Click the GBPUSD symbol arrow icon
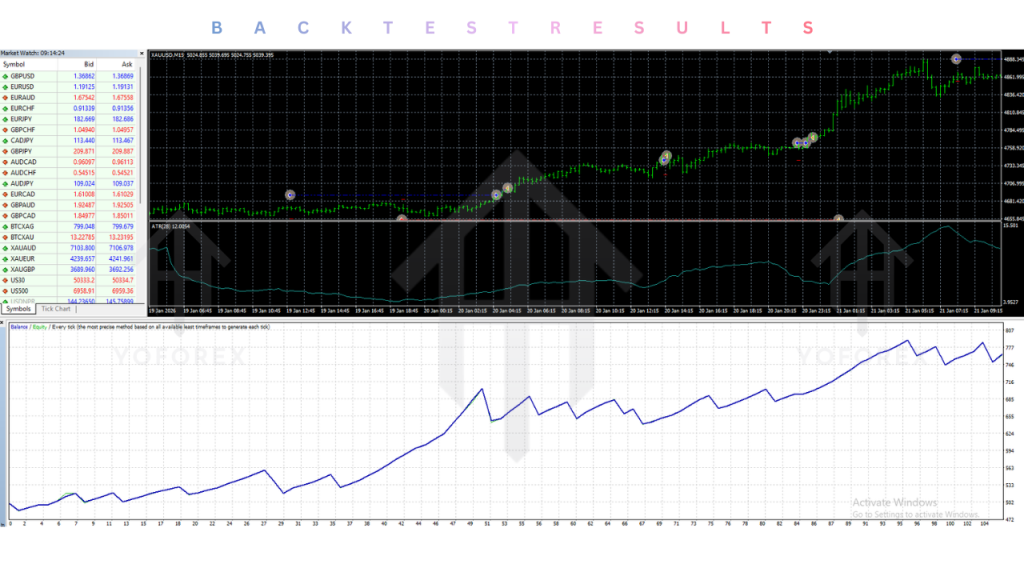The height and width of the screenshot is (576, 1024). tap(6, 76)
